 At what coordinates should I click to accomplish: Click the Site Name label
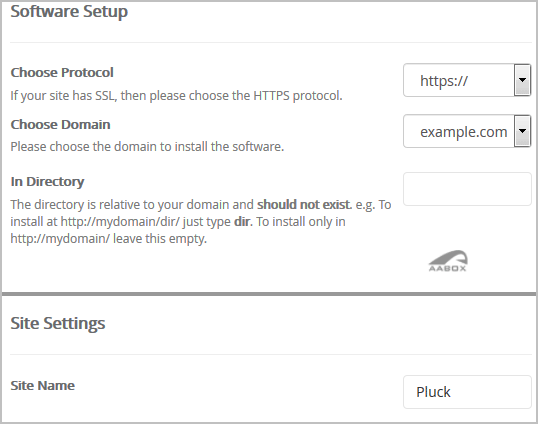coord(43,385)
